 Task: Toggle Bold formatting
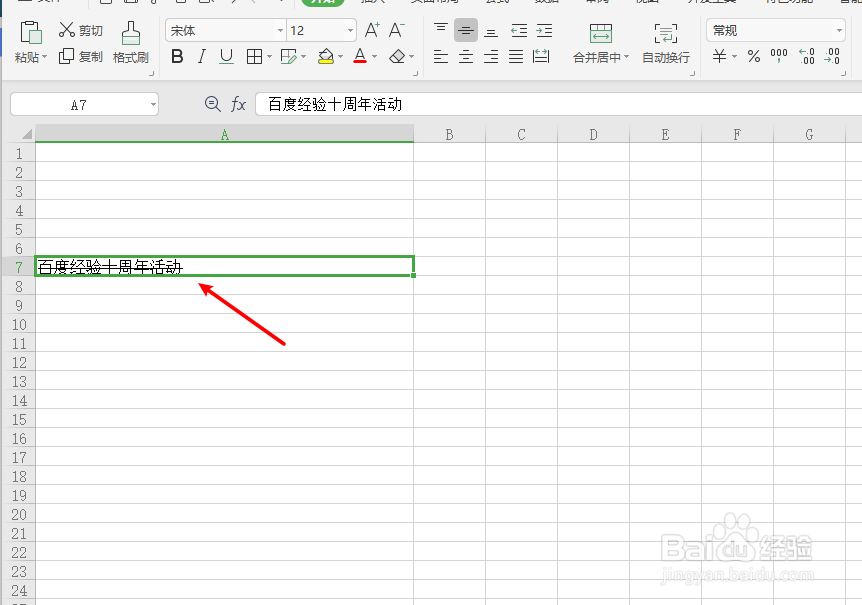tap(177, 56)
